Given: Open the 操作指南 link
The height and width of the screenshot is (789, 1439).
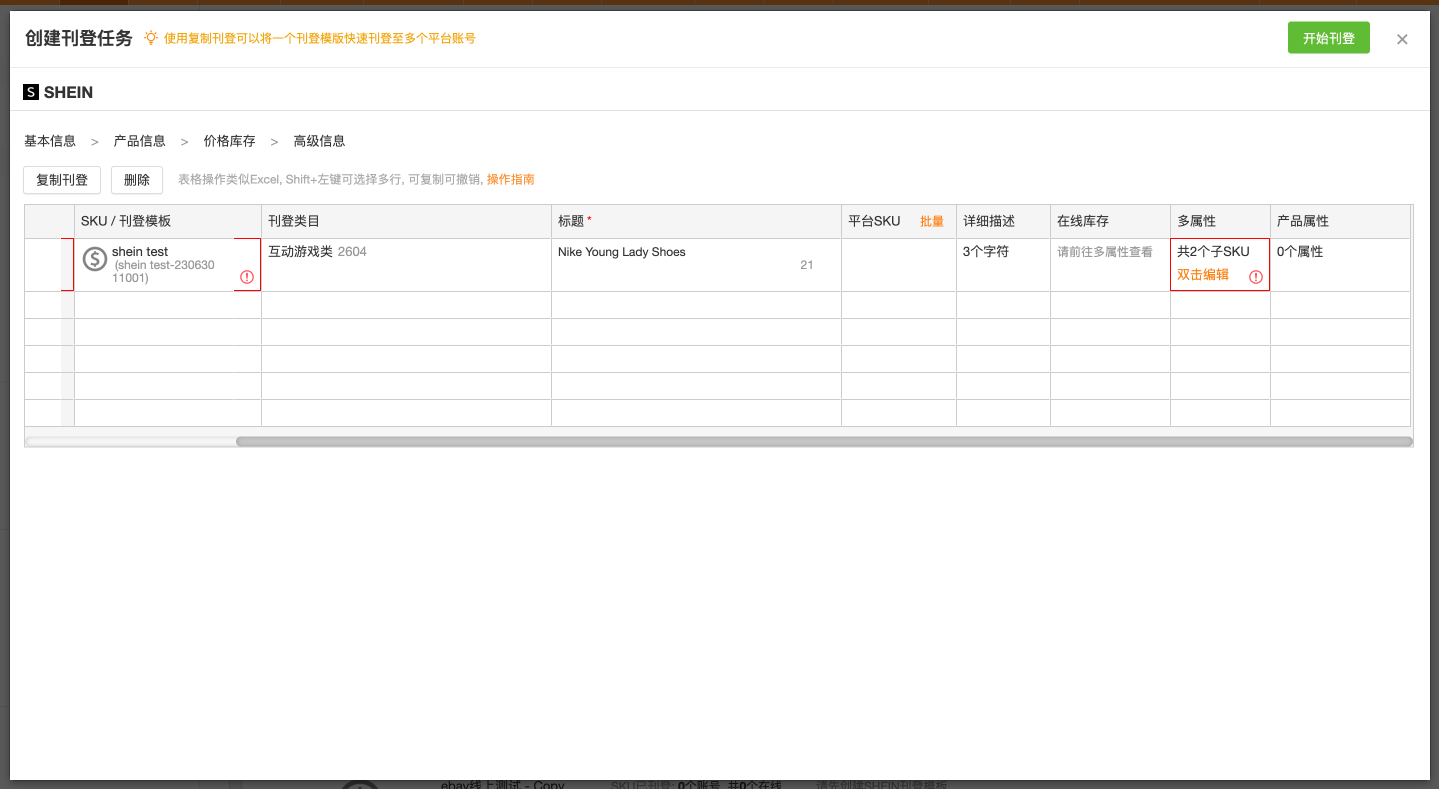Looking at the screenshot, I should coord(510,180).
